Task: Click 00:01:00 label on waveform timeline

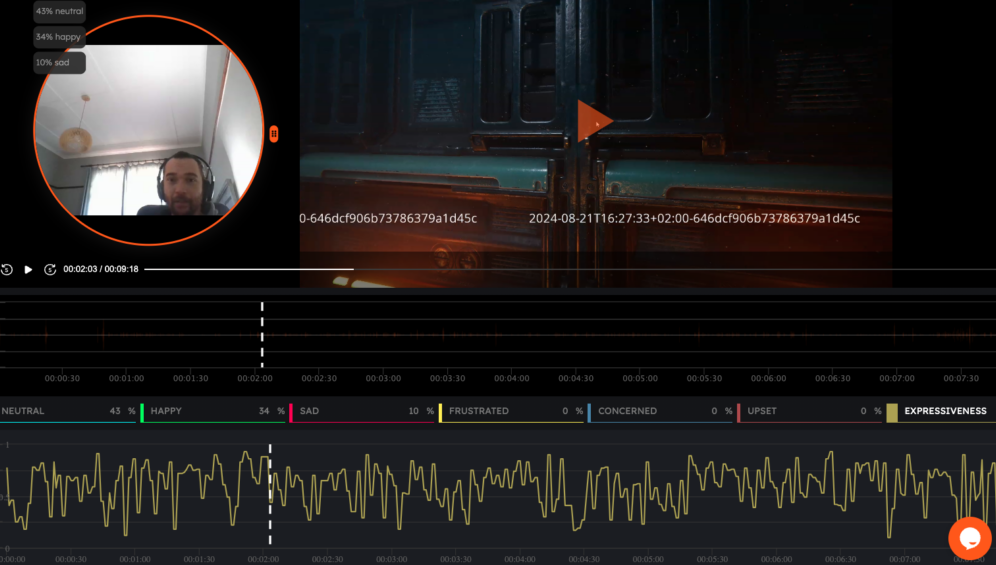Action: pos(126,378)
